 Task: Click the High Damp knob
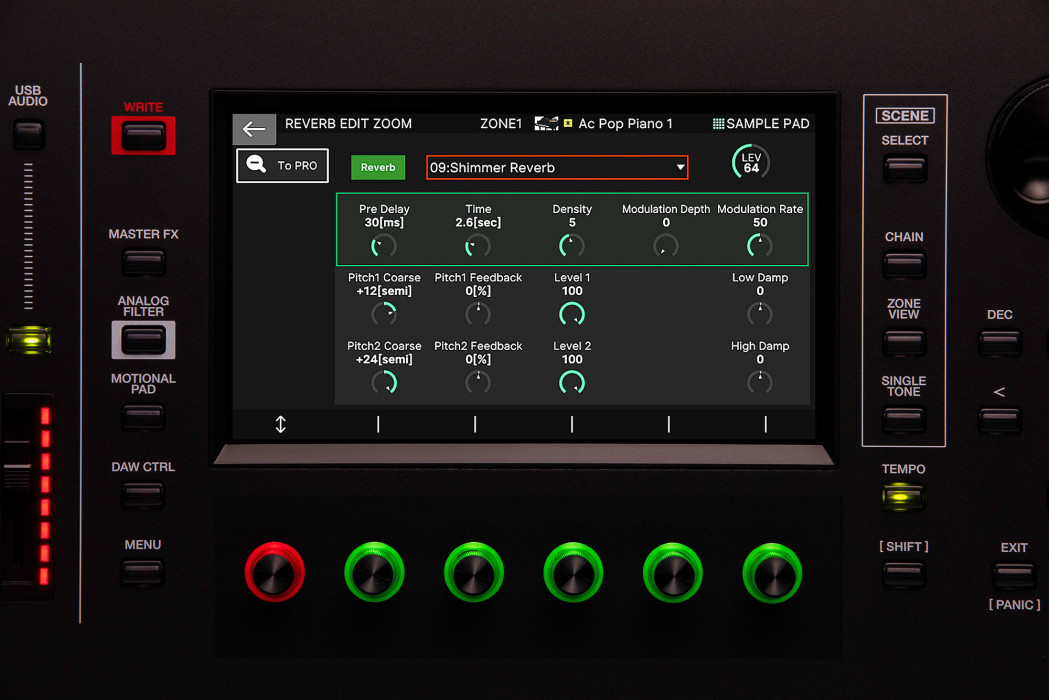pyautogui.click(x=759, y=382)
